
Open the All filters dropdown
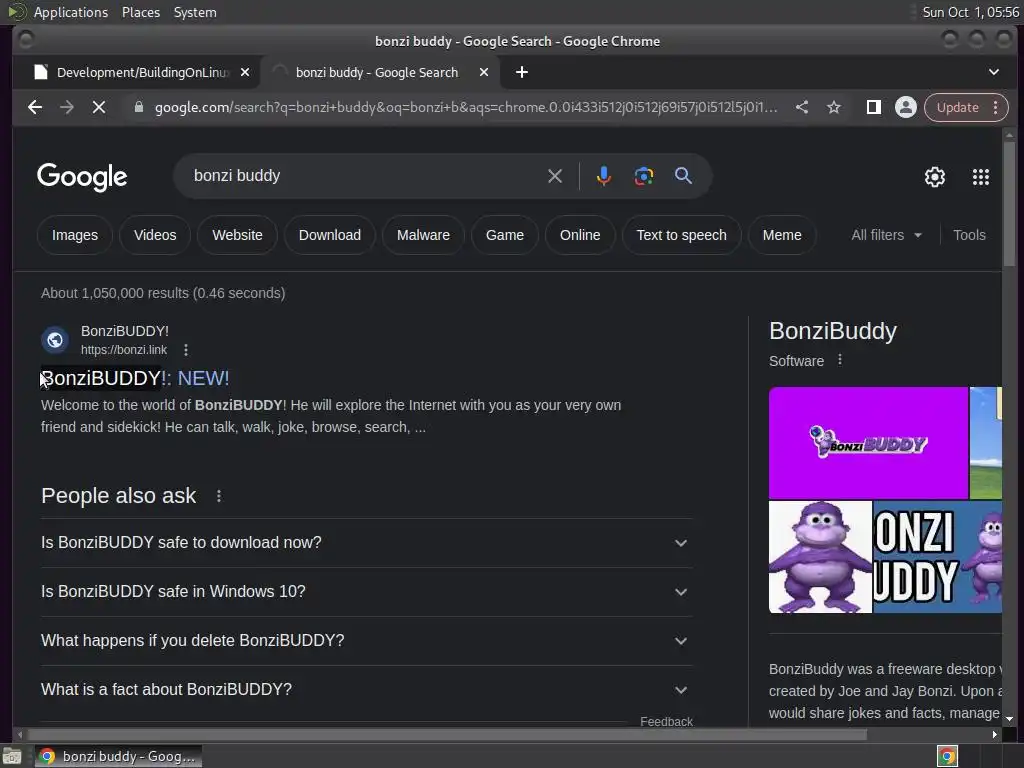click(x=887, y=235)
